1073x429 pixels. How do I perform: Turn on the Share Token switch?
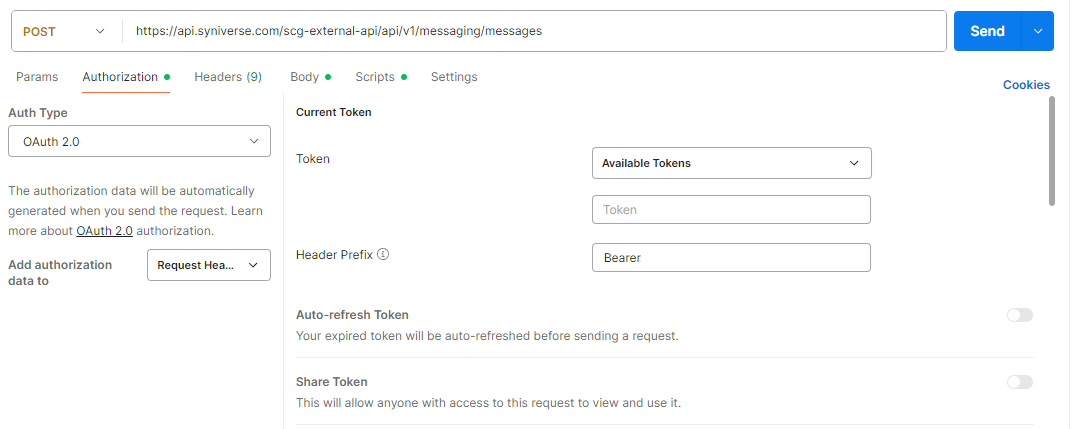point(1019,382)
